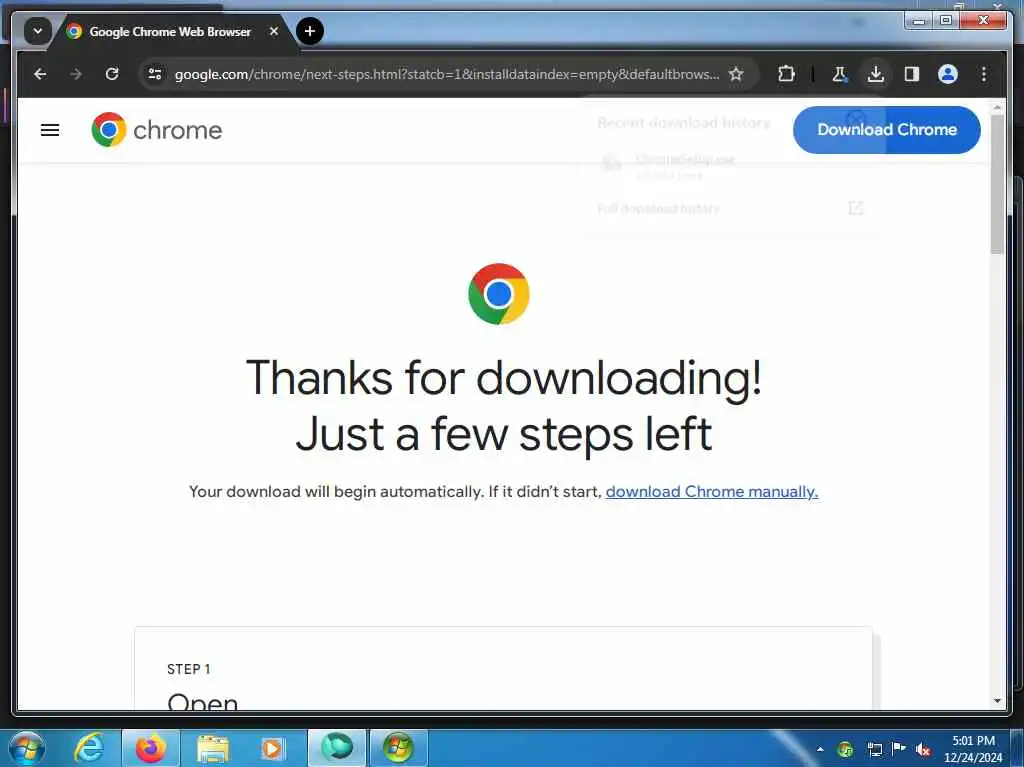Viewport: 1024px width, 767px height.
Task: Open the tab search dropdown arrow
Action: coord(38,31)
